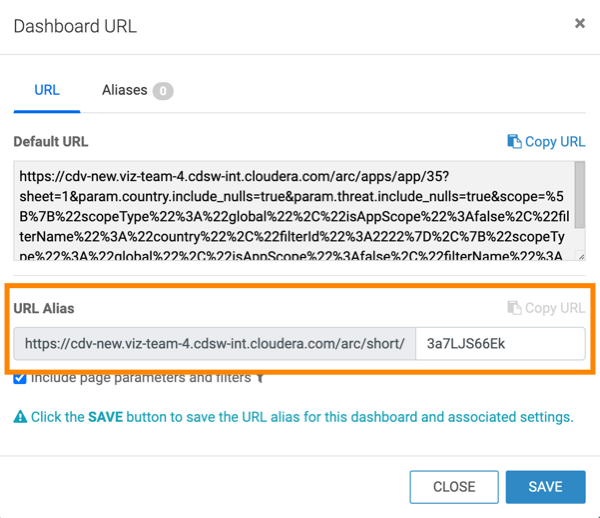The width and height of the screenshot is (600, 518).
Task: Click the greyed copy icon in URL Alias
Action: tap(515, 308)
